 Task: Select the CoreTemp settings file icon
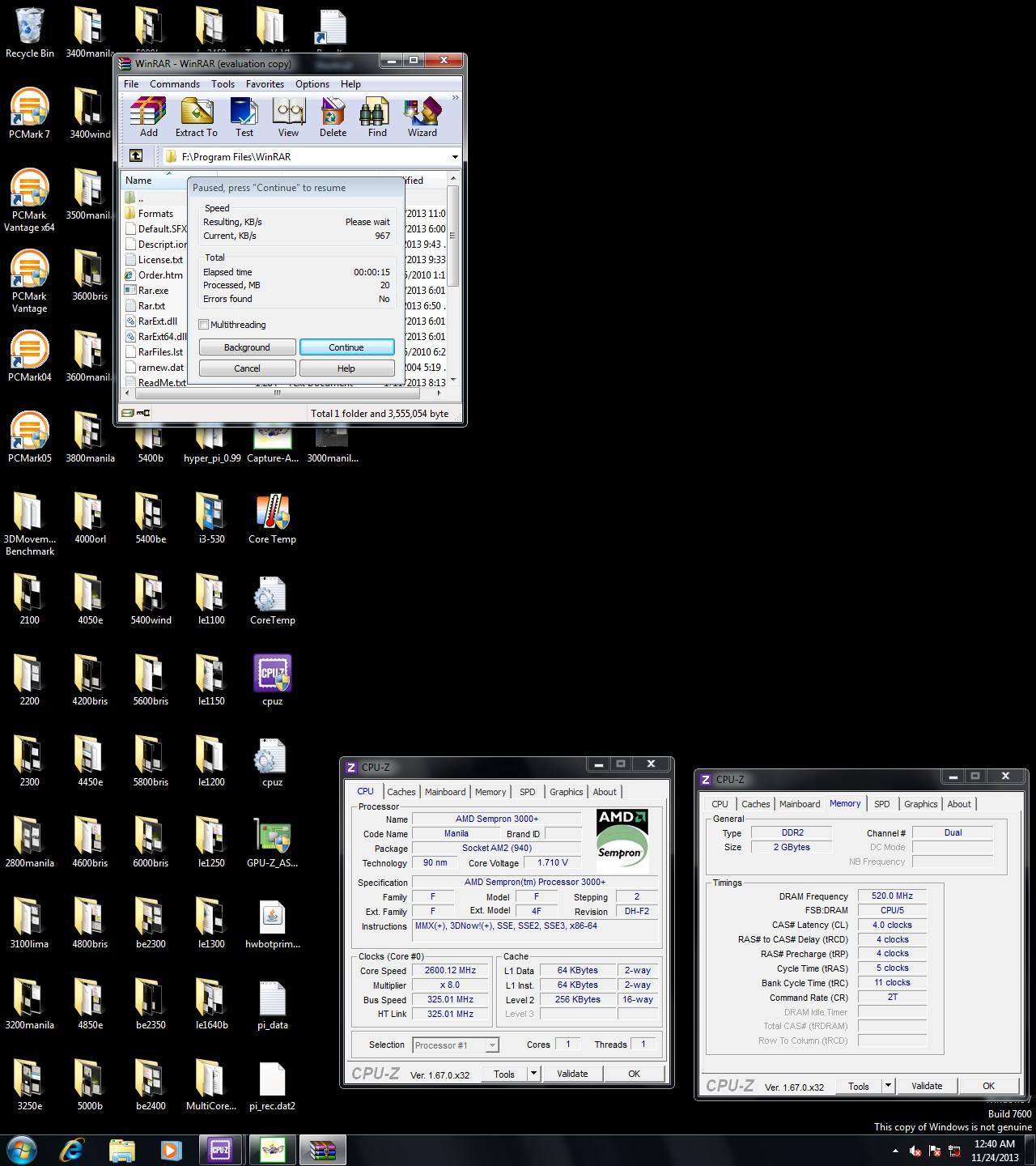point(272,599)
